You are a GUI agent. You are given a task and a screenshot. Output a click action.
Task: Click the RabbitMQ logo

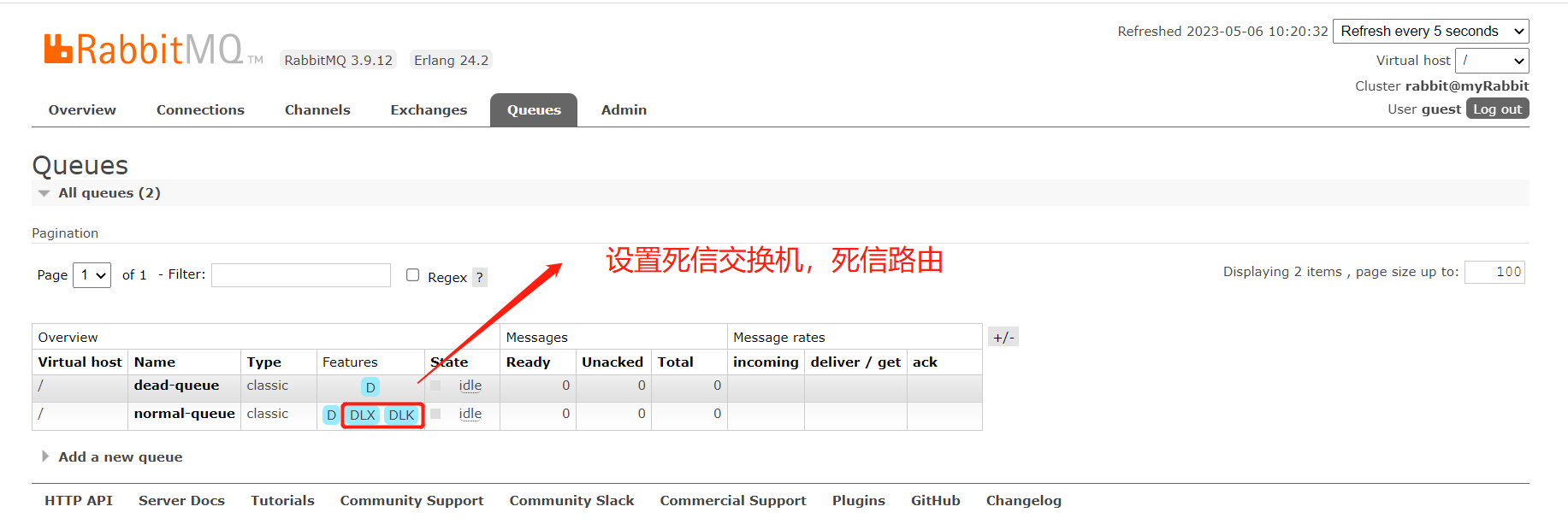point(144,50)
